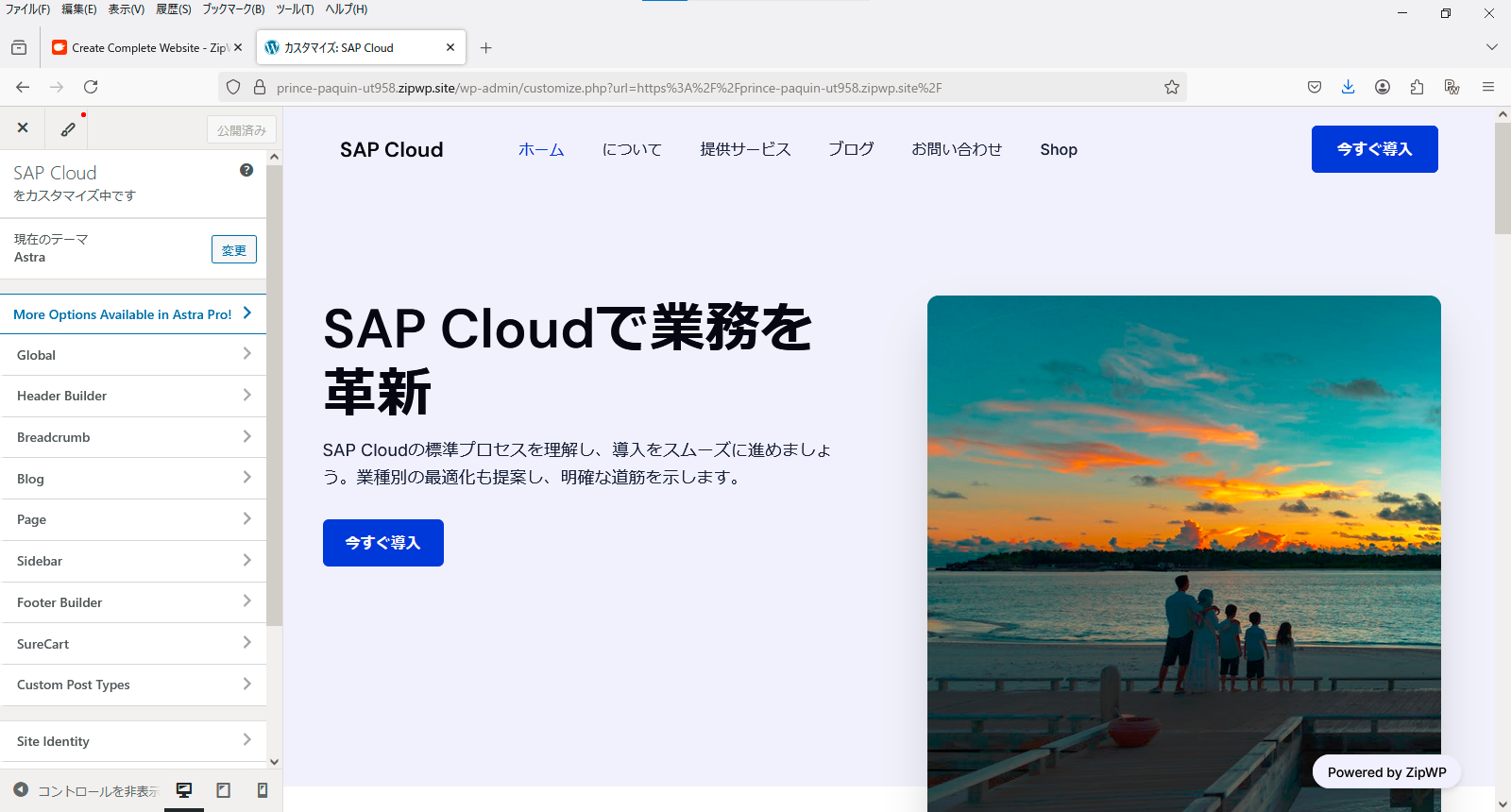
Task: Open a new tab with plus icon
Action: pos(485,47)
